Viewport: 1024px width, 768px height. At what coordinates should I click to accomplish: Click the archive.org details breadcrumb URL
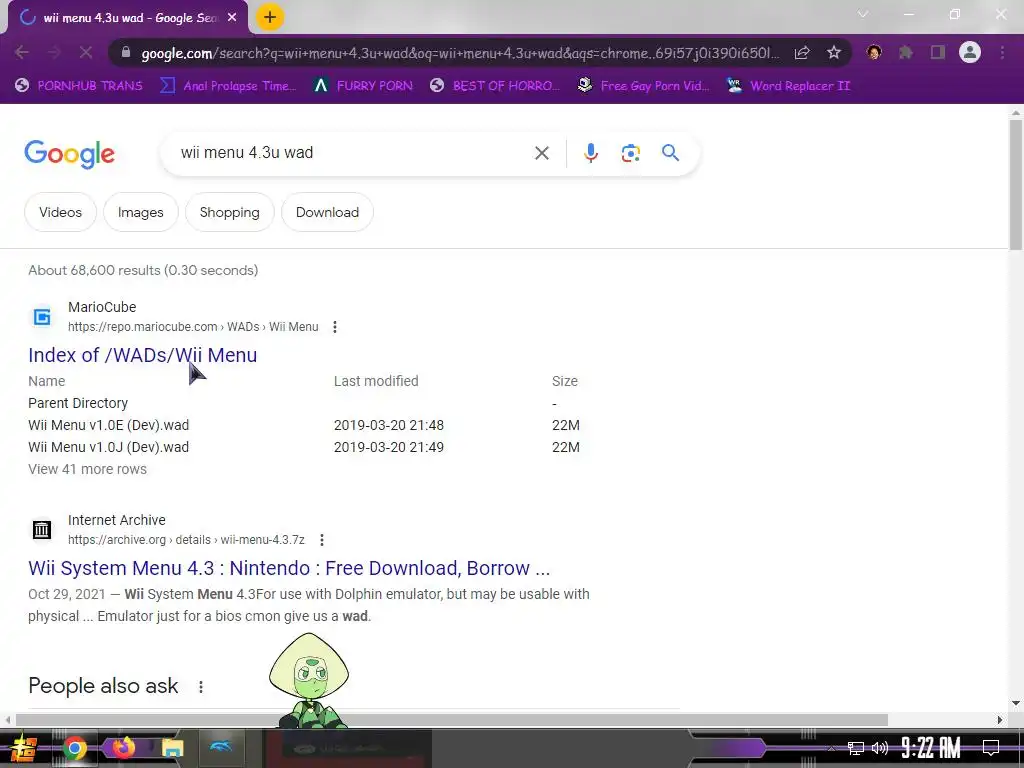click(186, 540)
